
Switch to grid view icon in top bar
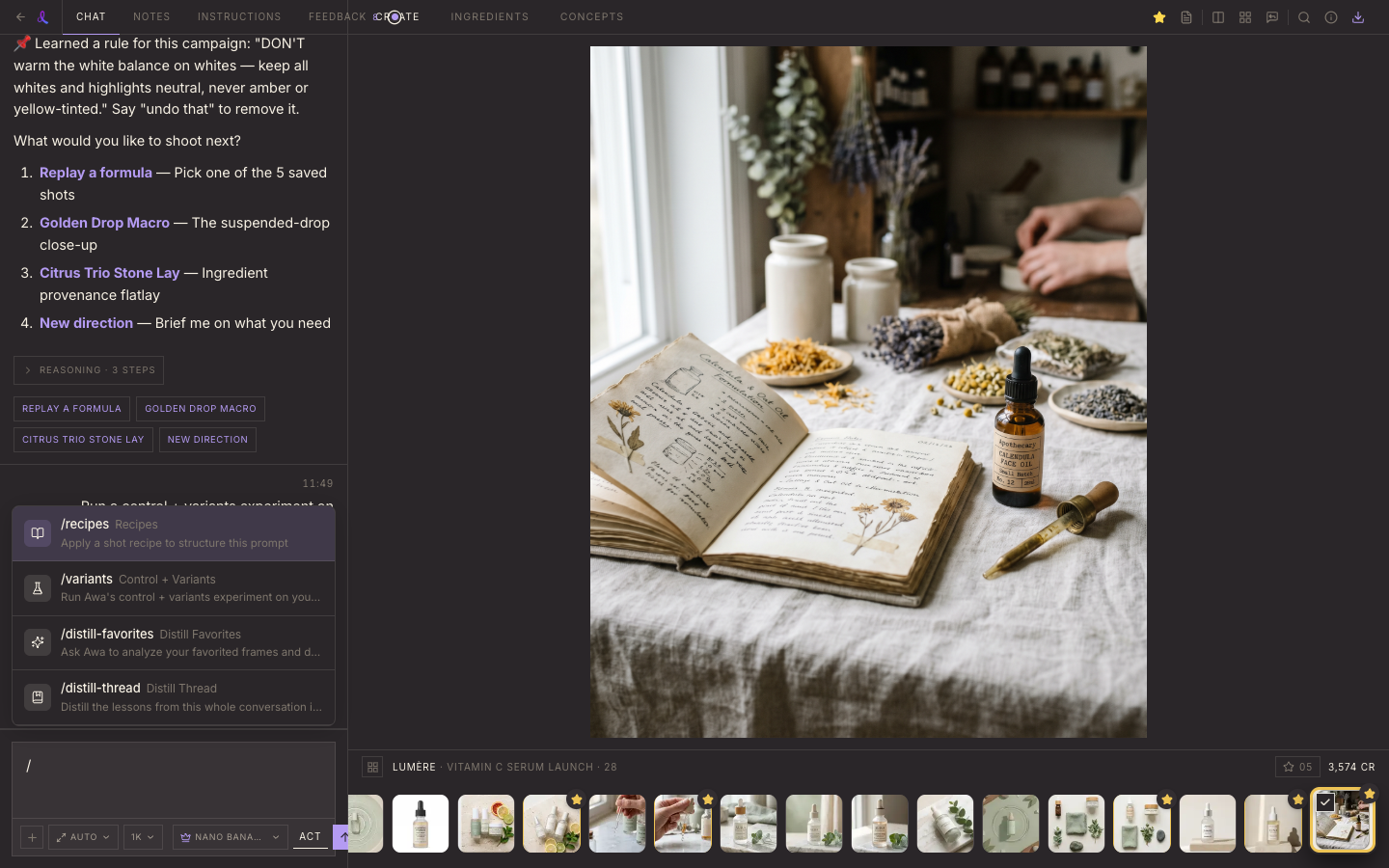[1245, 17]
